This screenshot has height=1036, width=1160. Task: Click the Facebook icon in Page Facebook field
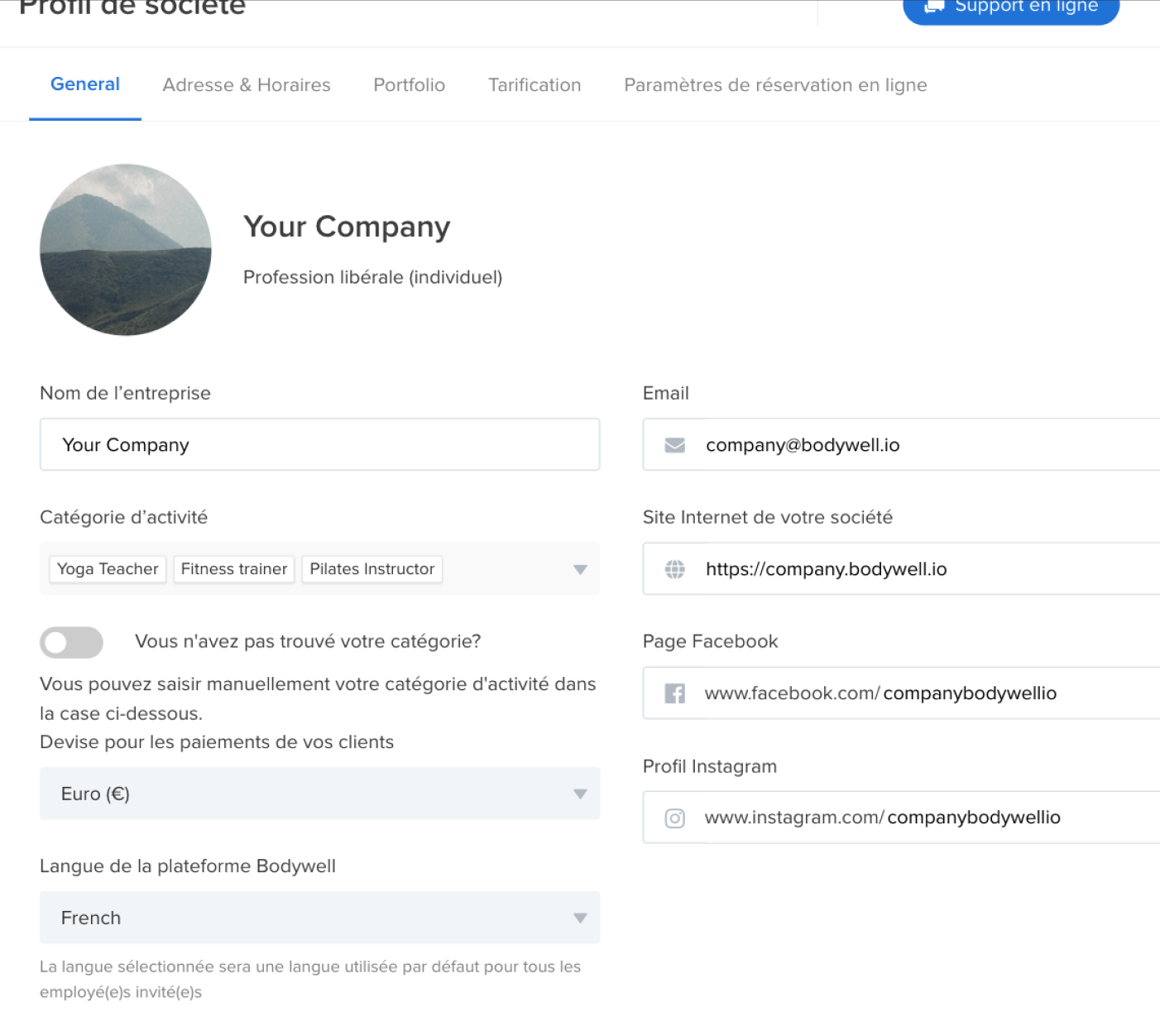[x=674, y=693]
